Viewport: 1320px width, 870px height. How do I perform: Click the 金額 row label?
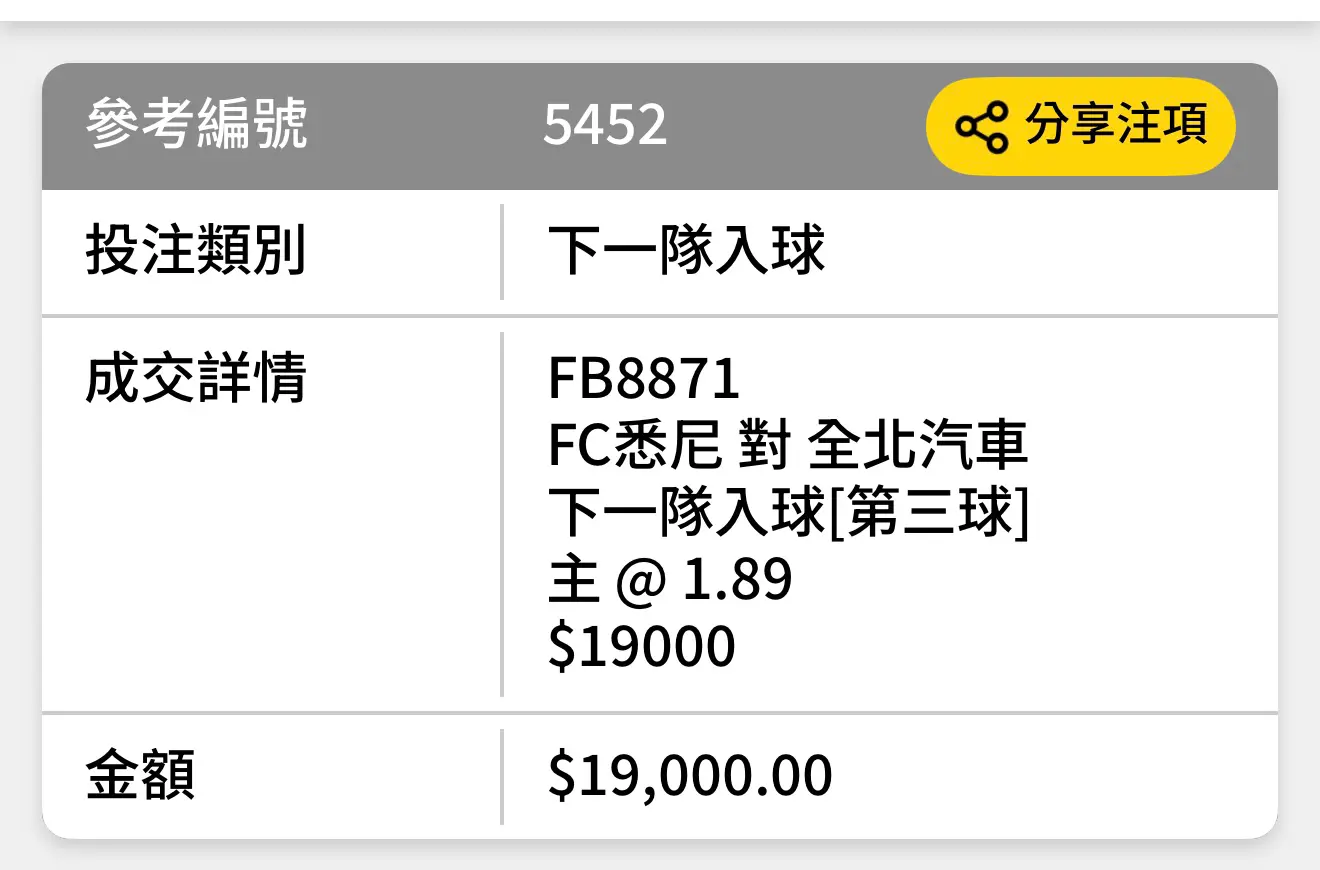[140, 776]
